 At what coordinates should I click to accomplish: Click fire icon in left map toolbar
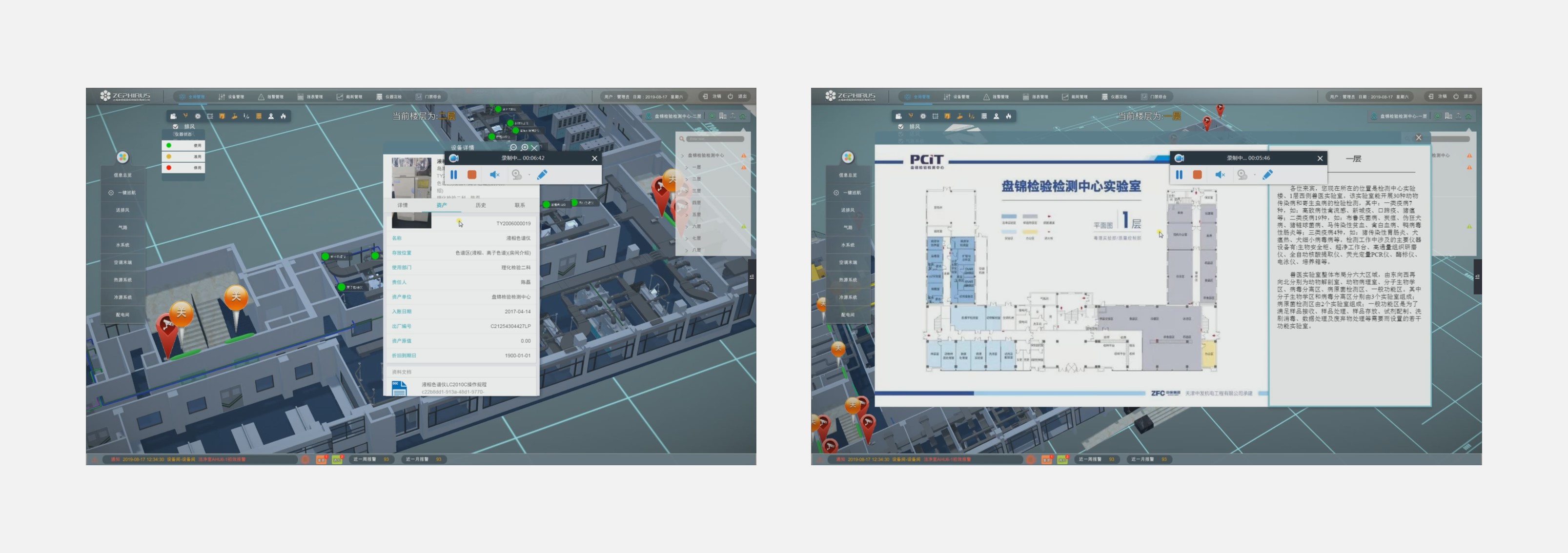click(283, 116)
